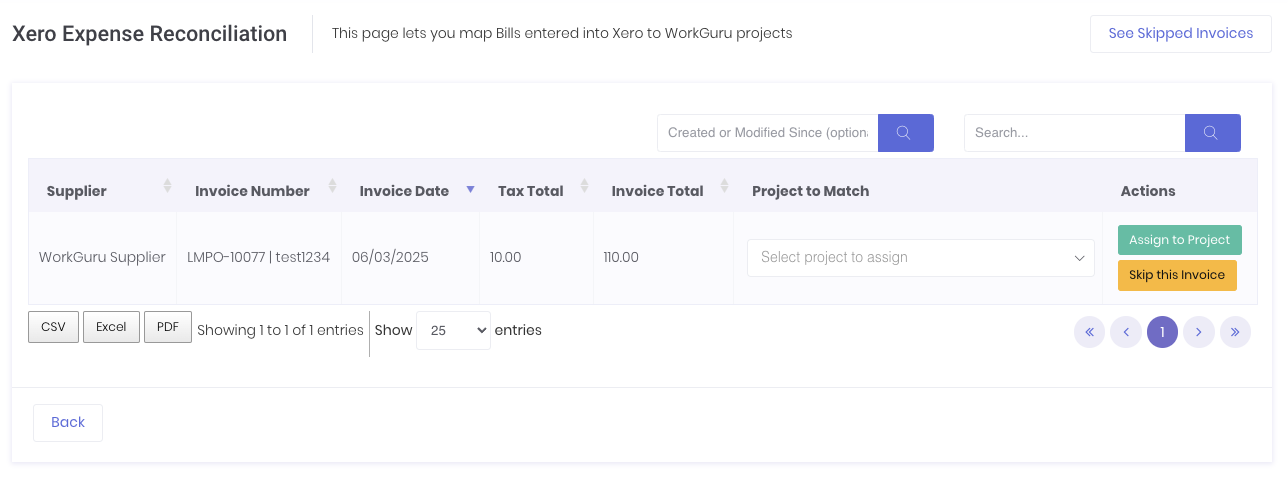Select page 1 in pagination
This screenshot has height=478, width=1288.
(1163, 332)
